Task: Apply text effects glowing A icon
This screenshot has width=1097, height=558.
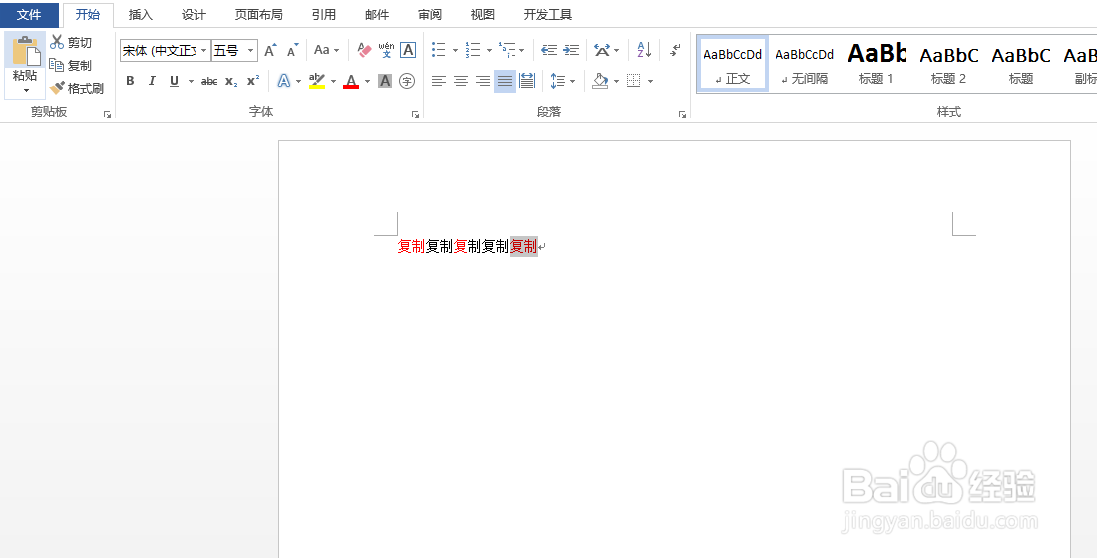Action: pyautogui.click(x=284, y=81)
